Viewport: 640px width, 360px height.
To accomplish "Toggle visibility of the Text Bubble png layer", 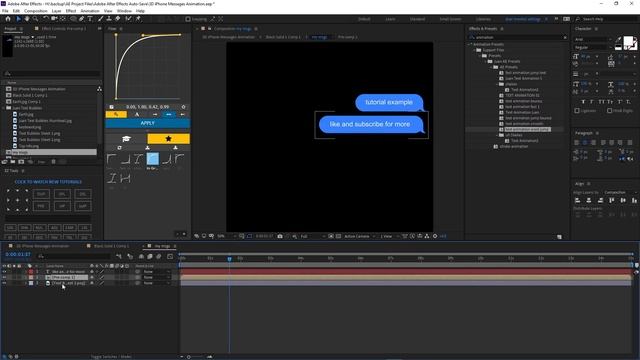I will pyautogui.click(x=4, y=283).
